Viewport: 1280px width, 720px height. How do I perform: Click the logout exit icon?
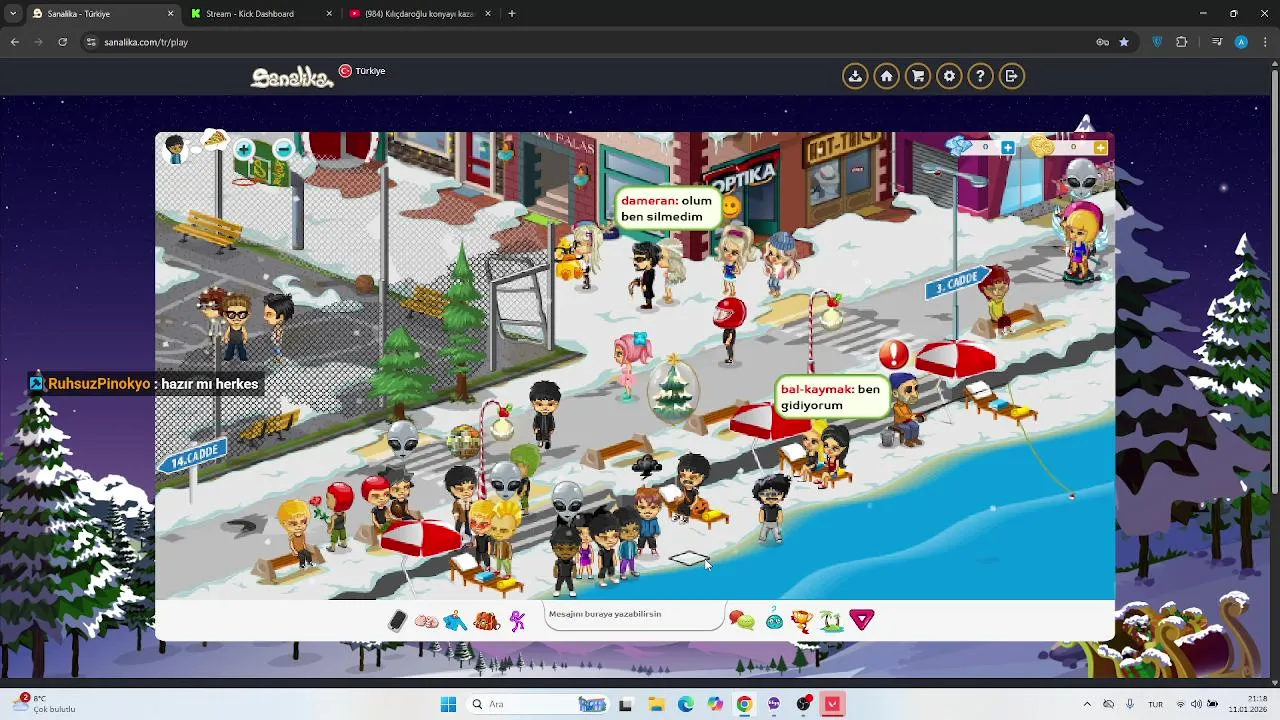(x=1012, y=76)
